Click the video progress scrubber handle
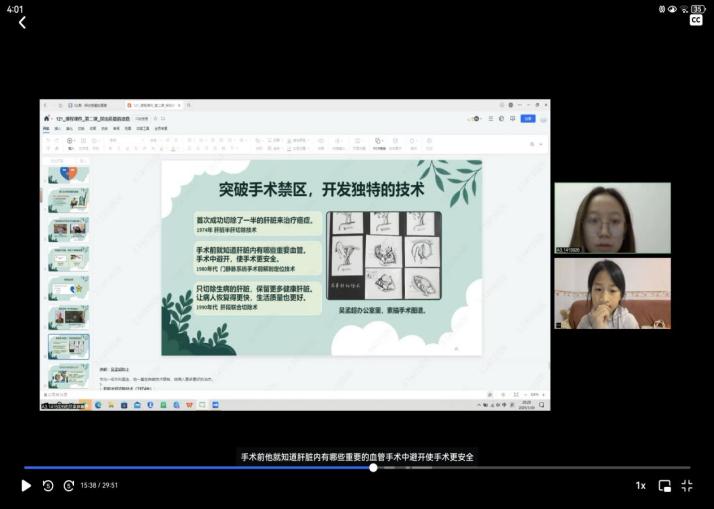 pos(373,467)
